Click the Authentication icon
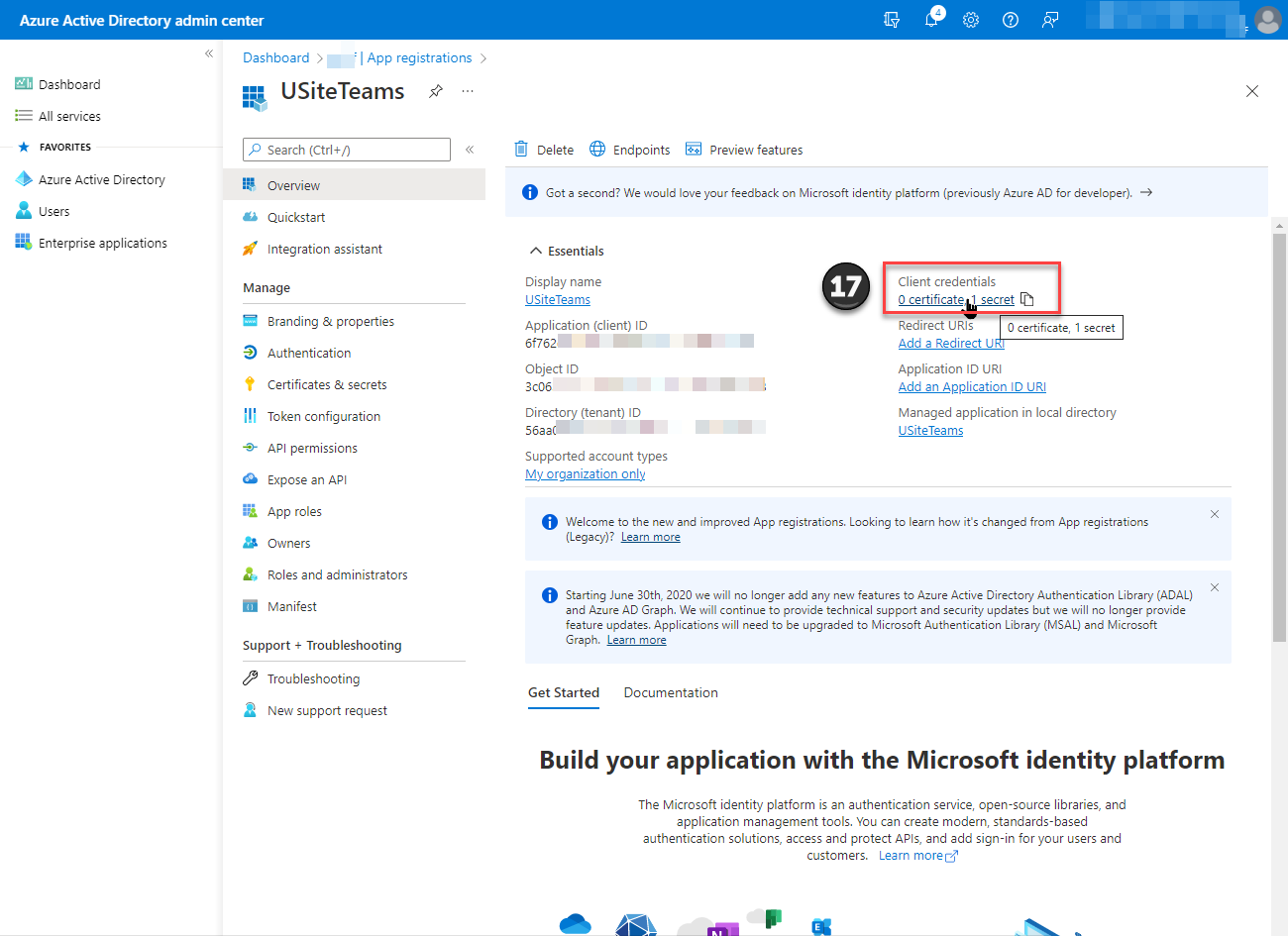Screen dimensions: 1288x936 [x=250, y=353]
